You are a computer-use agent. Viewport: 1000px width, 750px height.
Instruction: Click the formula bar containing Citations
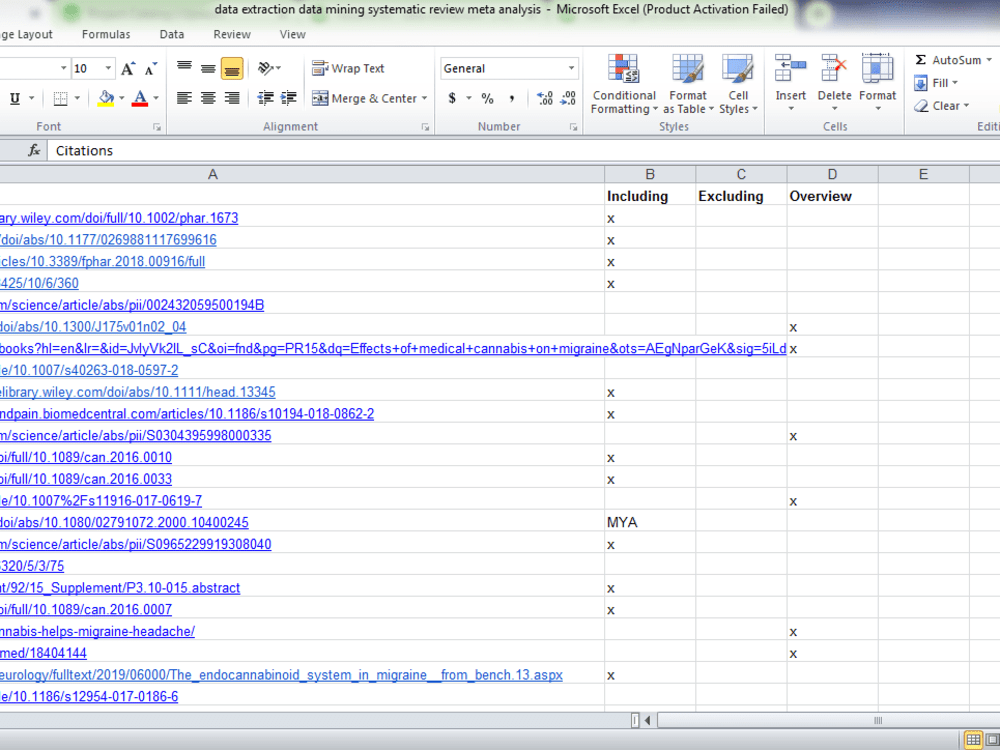(x=523, y=151)
